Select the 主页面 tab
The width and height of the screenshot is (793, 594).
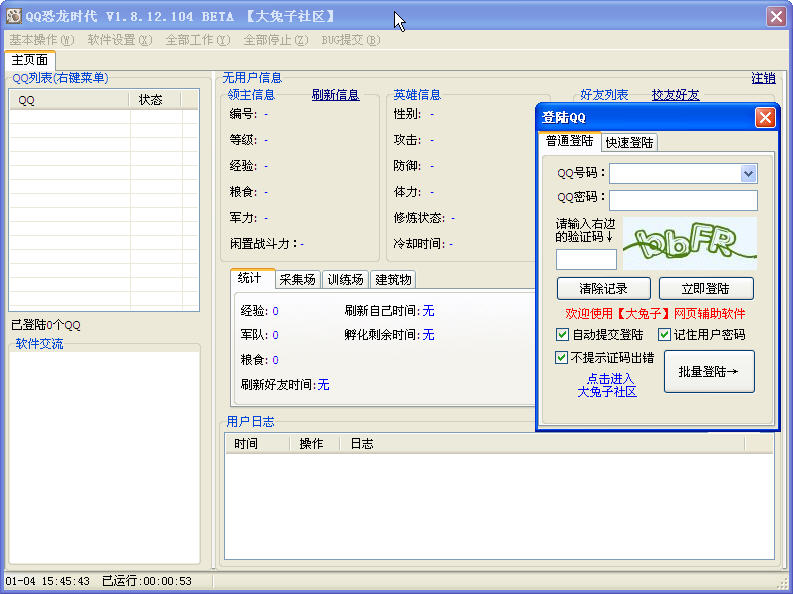(x=30, y=60)
